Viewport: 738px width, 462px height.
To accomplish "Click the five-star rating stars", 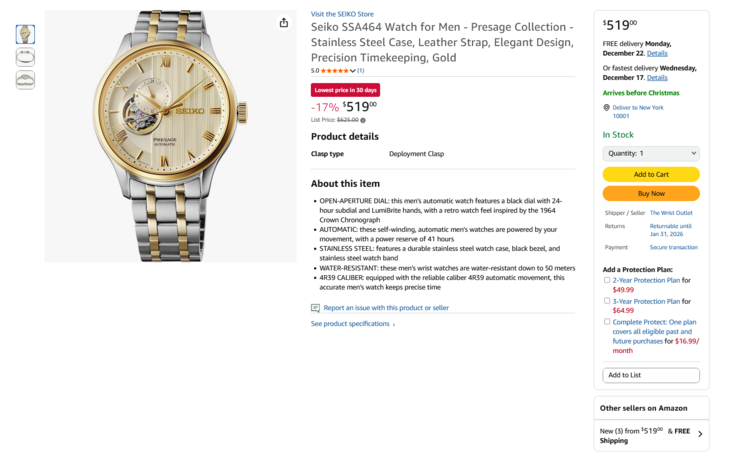I will point(337,71).
